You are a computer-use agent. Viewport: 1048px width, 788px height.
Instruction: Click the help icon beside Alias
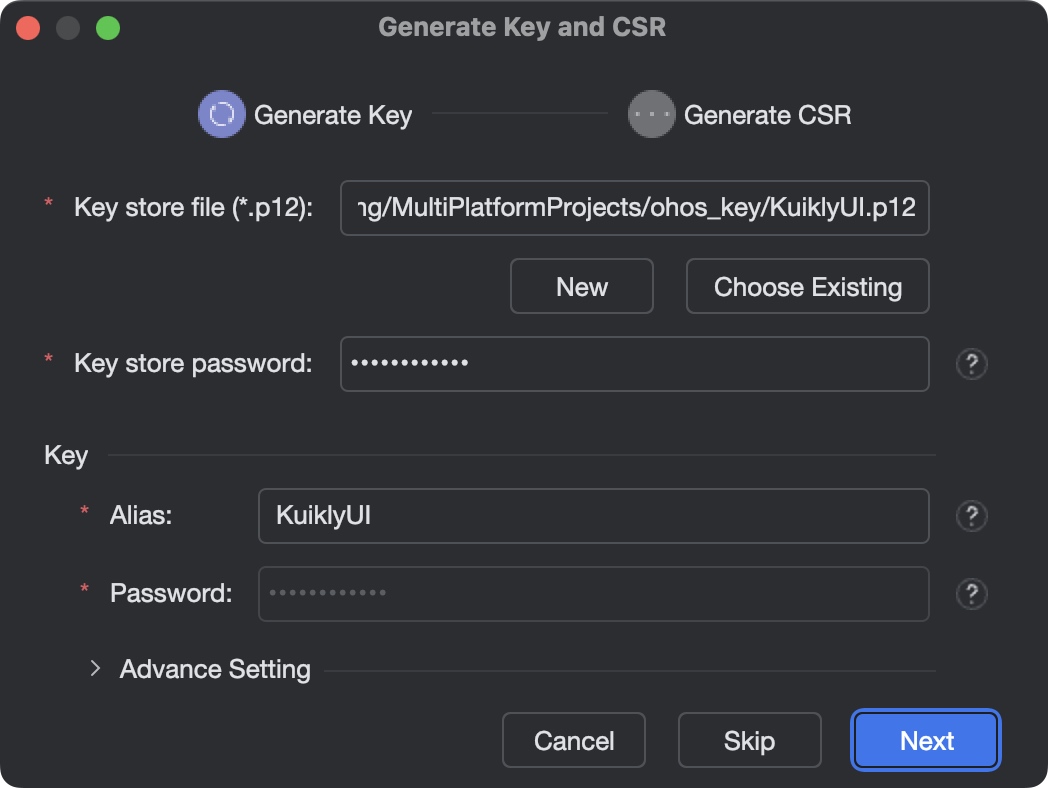coord(971,516)
